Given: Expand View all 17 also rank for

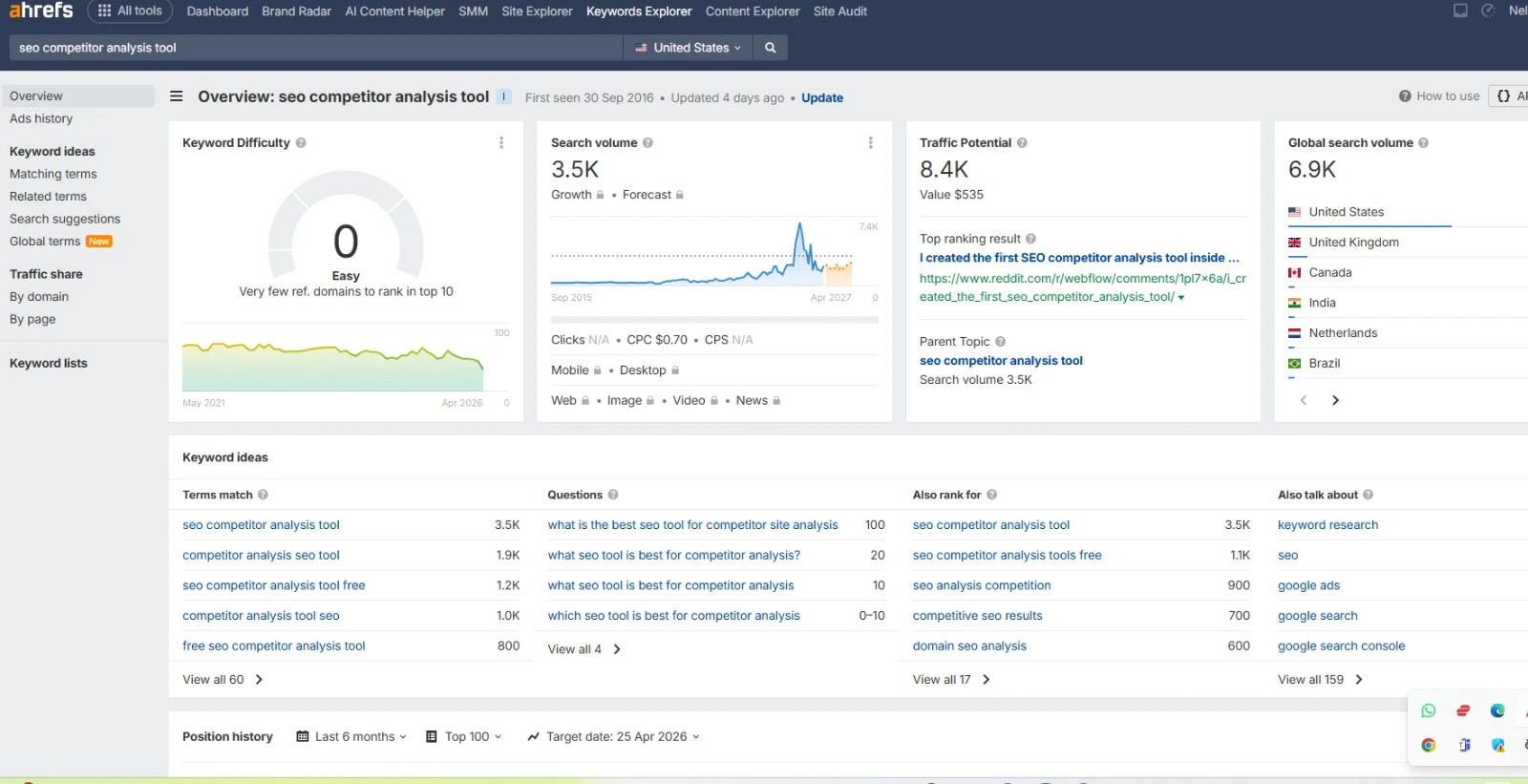Looking at the screenshot, I should 951,680.
